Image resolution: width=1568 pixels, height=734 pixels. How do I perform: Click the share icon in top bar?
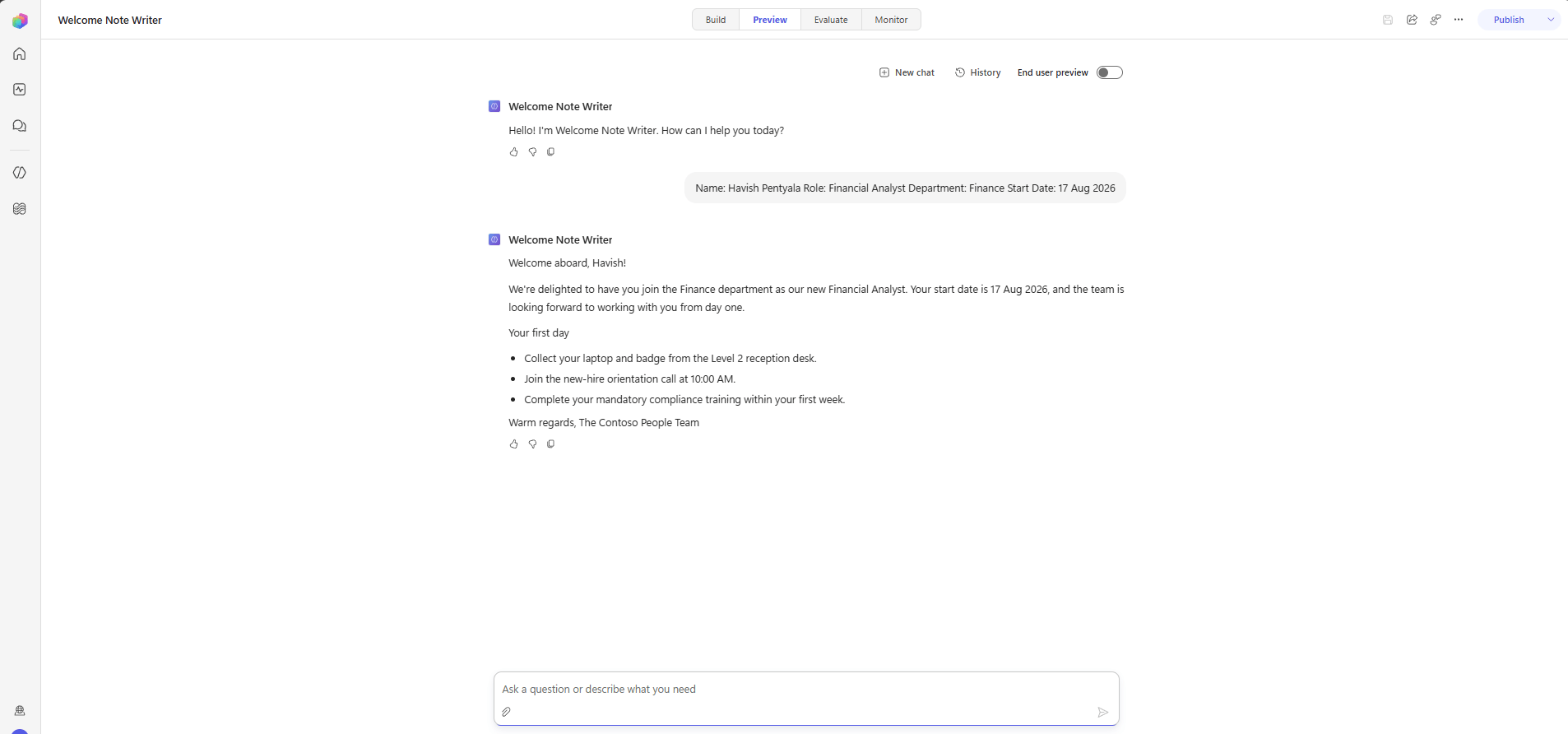[1412, 20]
